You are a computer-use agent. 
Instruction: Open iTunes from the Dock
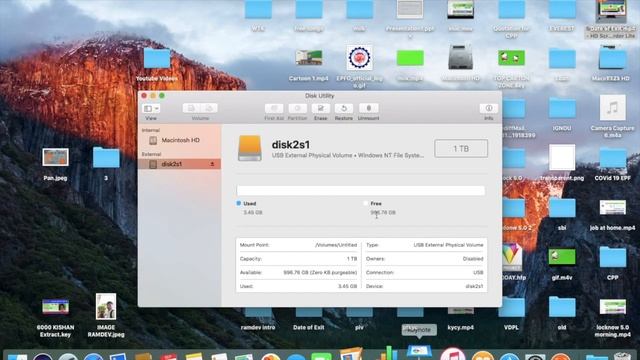coord(452,354)
